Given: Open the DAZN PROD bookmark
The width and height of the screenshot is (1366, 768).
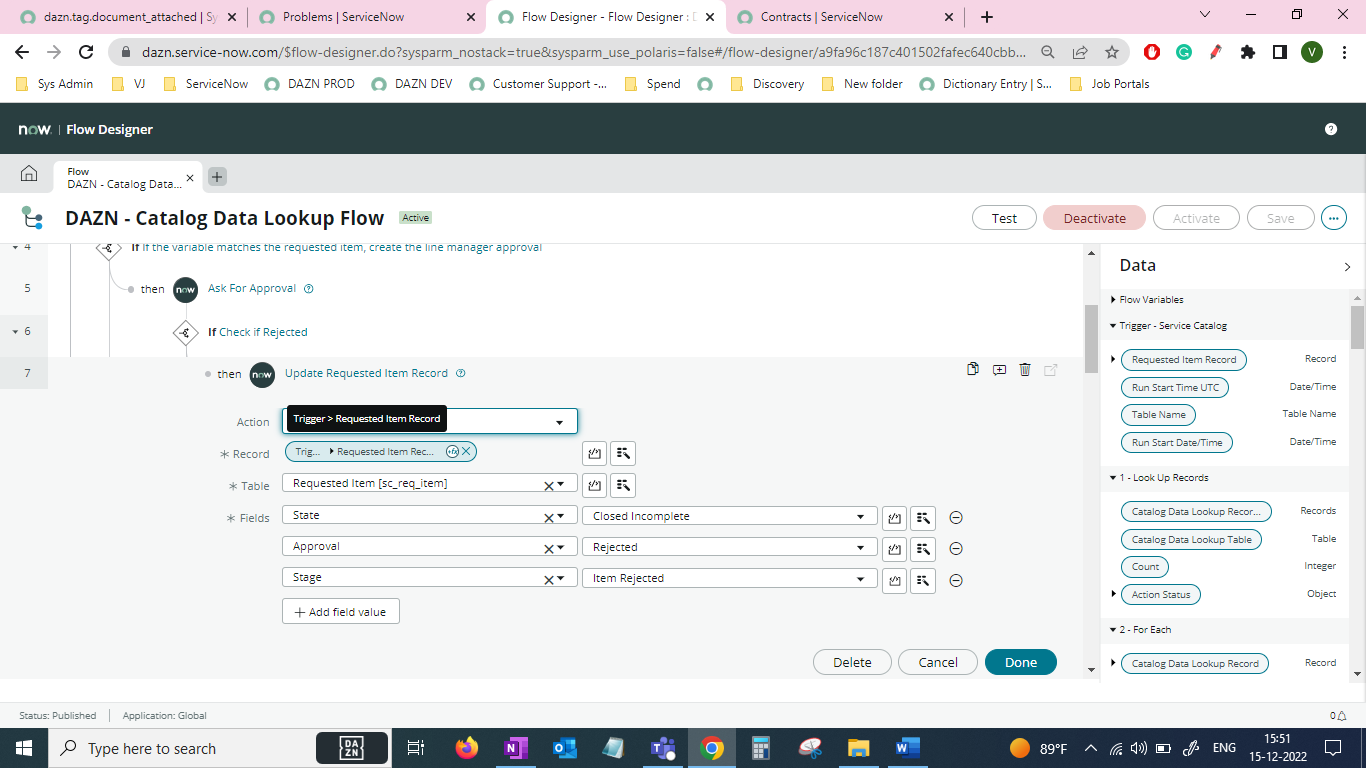Looking at the screenshot, I should (x=310, y=84).
